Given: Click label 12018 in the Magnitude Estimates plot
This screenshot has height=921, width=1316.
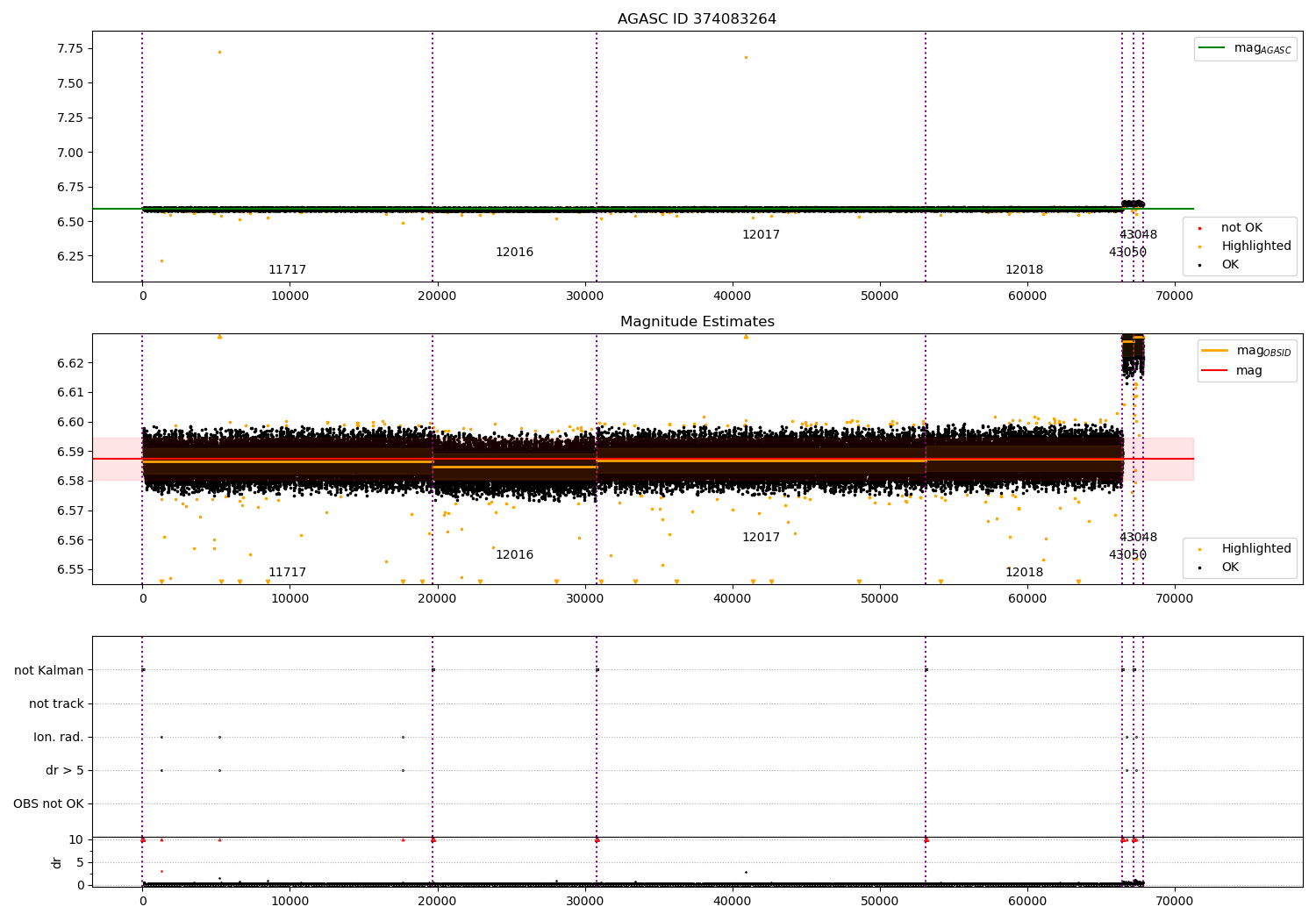Looking at the screenshot, I should click(1024, 573).
